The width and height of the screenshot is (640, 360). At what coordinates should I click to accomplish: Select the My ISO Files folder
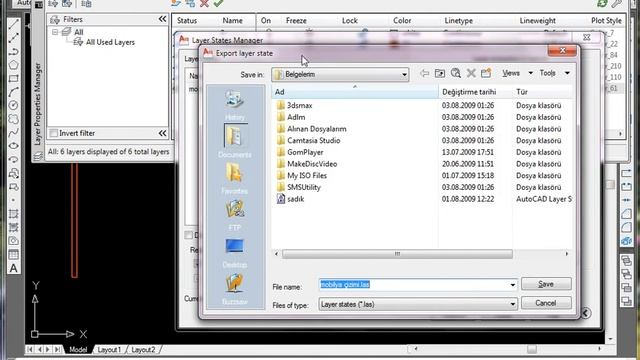[x=307, y=176]
